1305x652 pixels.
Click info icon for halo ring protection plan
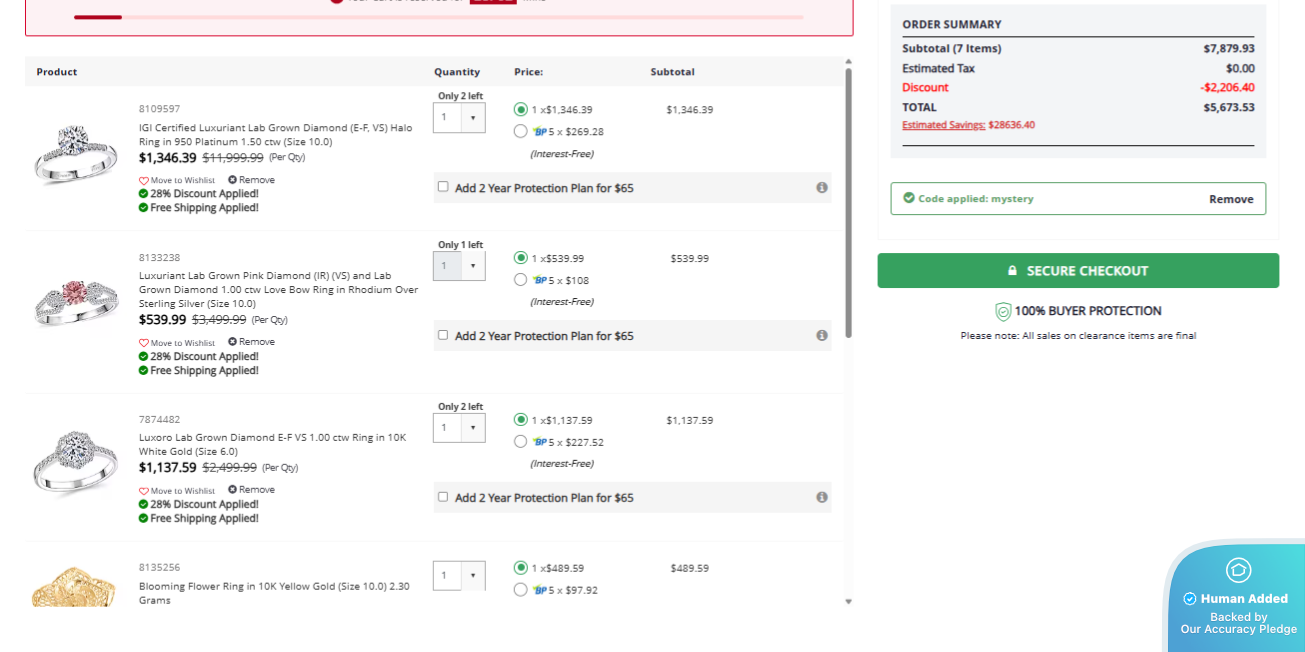pyautogui.click(x=821, y=188)
